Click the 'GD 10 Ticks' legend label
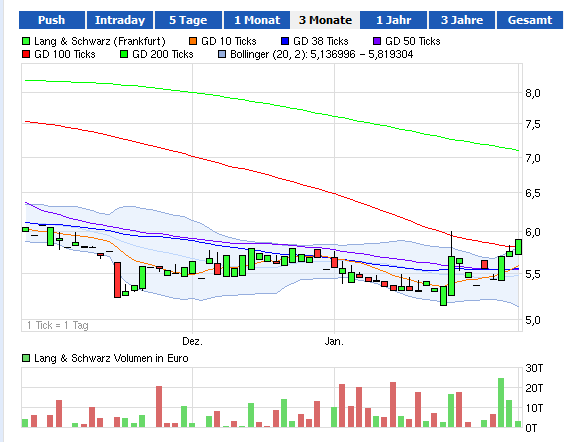The image size is (565, 442). pyautogui.click(x=228, y=41)
